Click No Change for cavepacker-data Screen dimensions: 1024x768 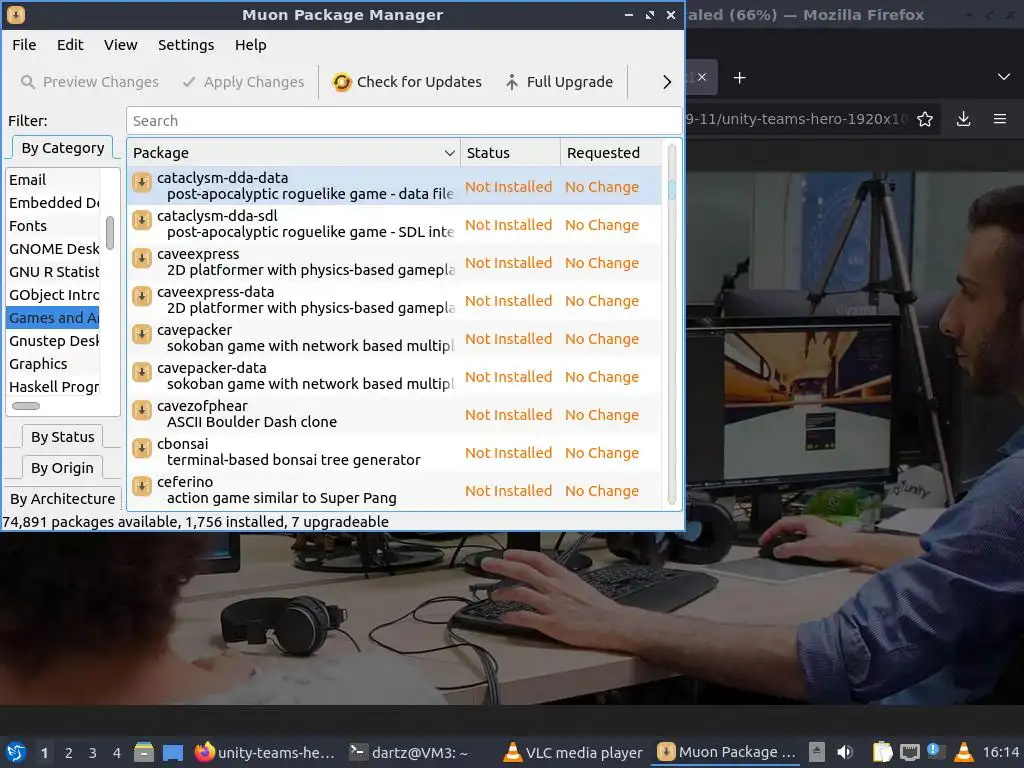coord(602,377)
